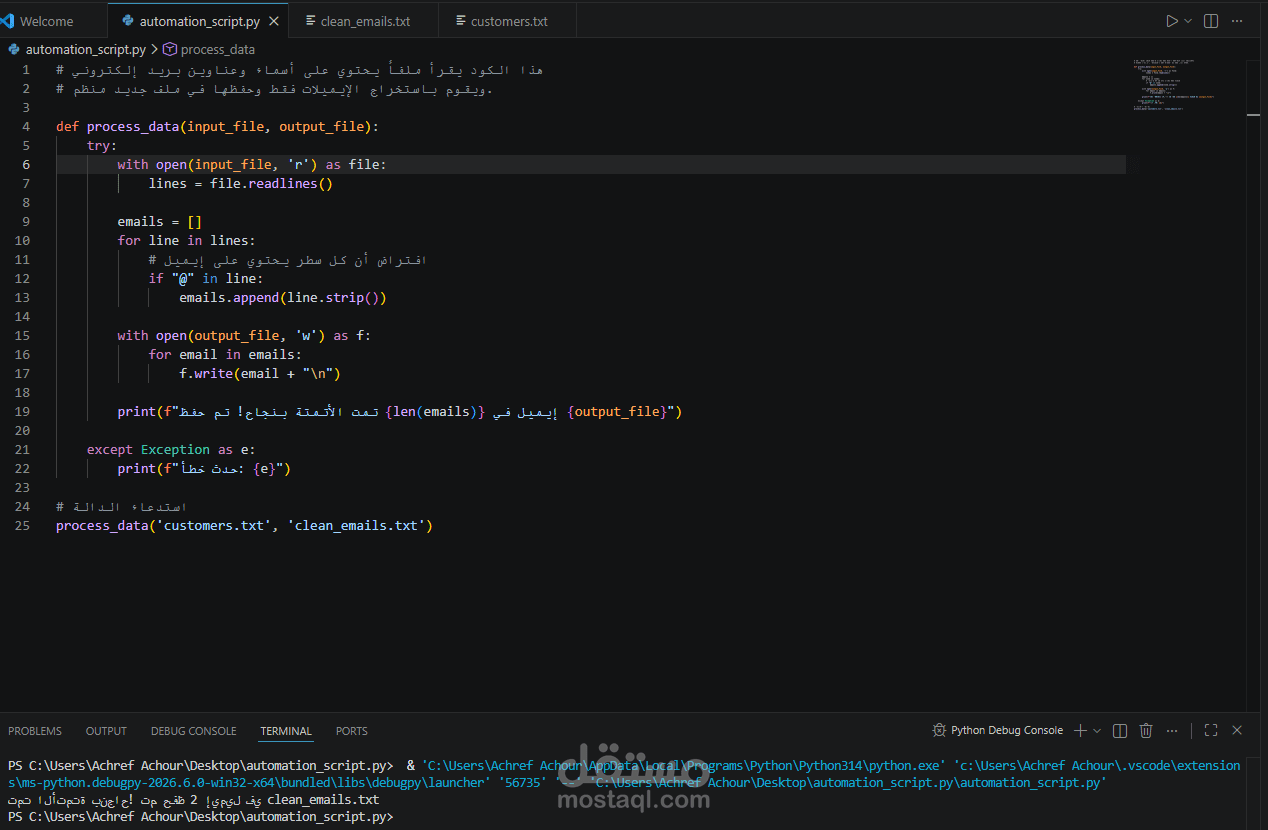Click 'f.write(email + "\n")' code line
Viewport: 1268px width, 830px height.
tap(260, 374)
